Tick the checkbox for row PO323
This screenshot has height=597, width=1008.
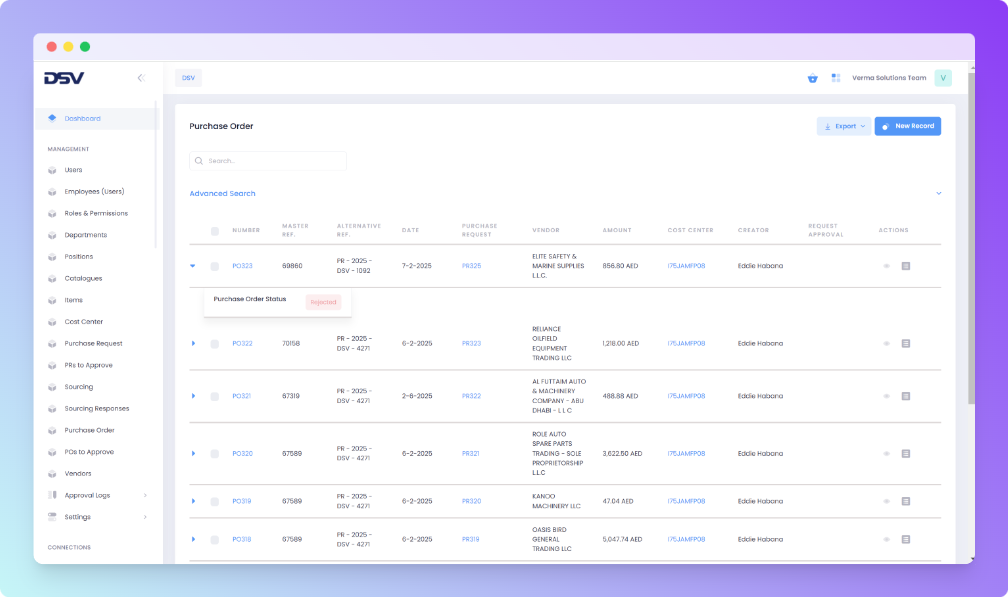click(x=215, y=266)
